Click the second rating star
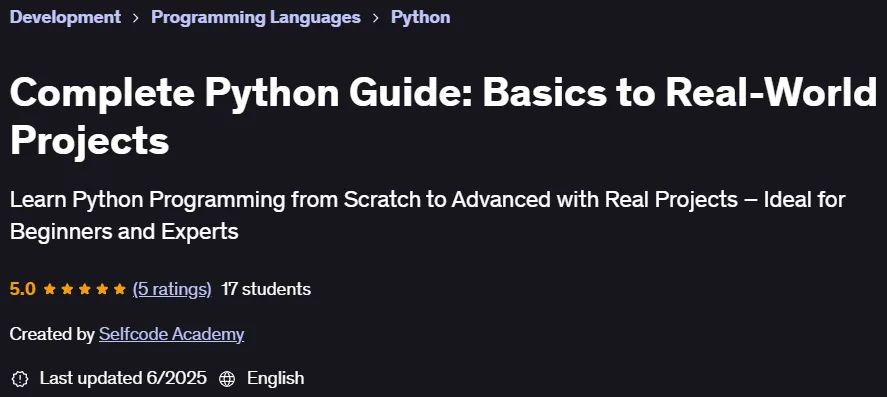 pyautogui.click(x=67, y=290)
